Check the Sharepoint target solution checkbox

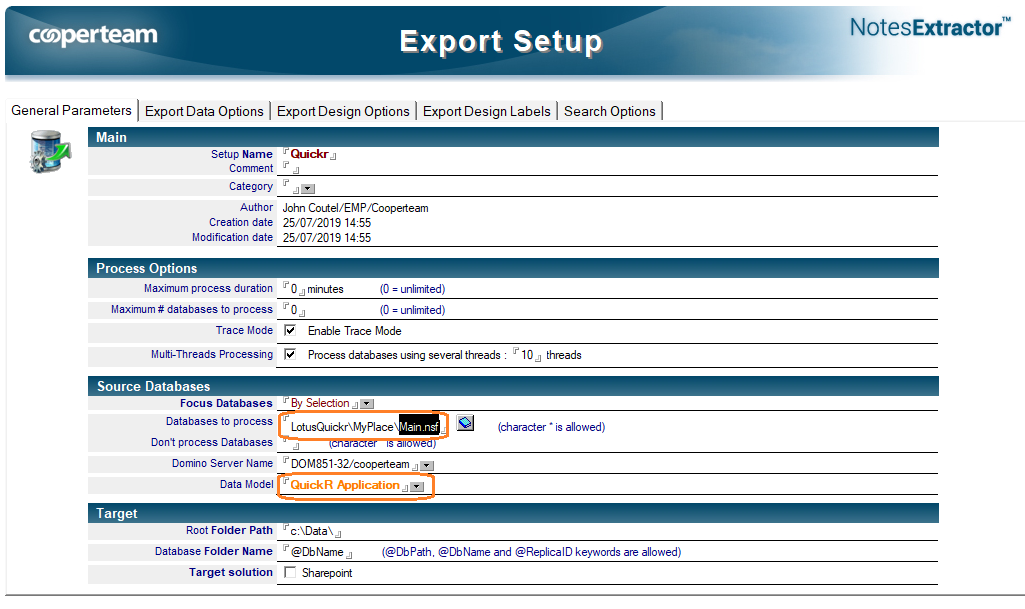pyautogui.click(x=289, y=572)
